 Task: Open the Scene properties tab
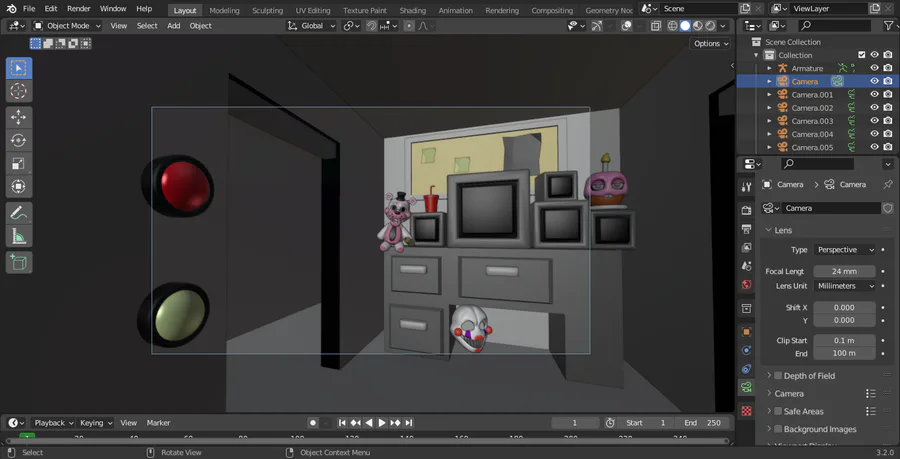click(746, 266)
